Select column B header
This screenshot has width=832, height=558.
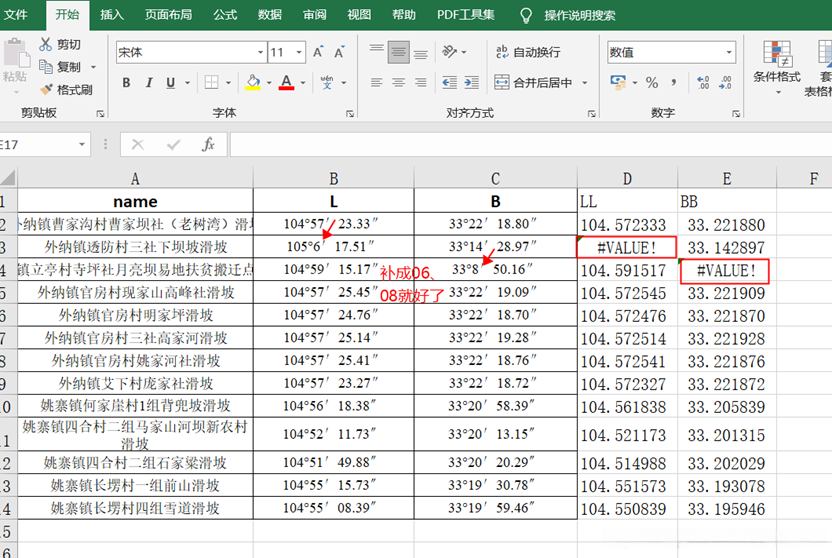coord(334,178)
